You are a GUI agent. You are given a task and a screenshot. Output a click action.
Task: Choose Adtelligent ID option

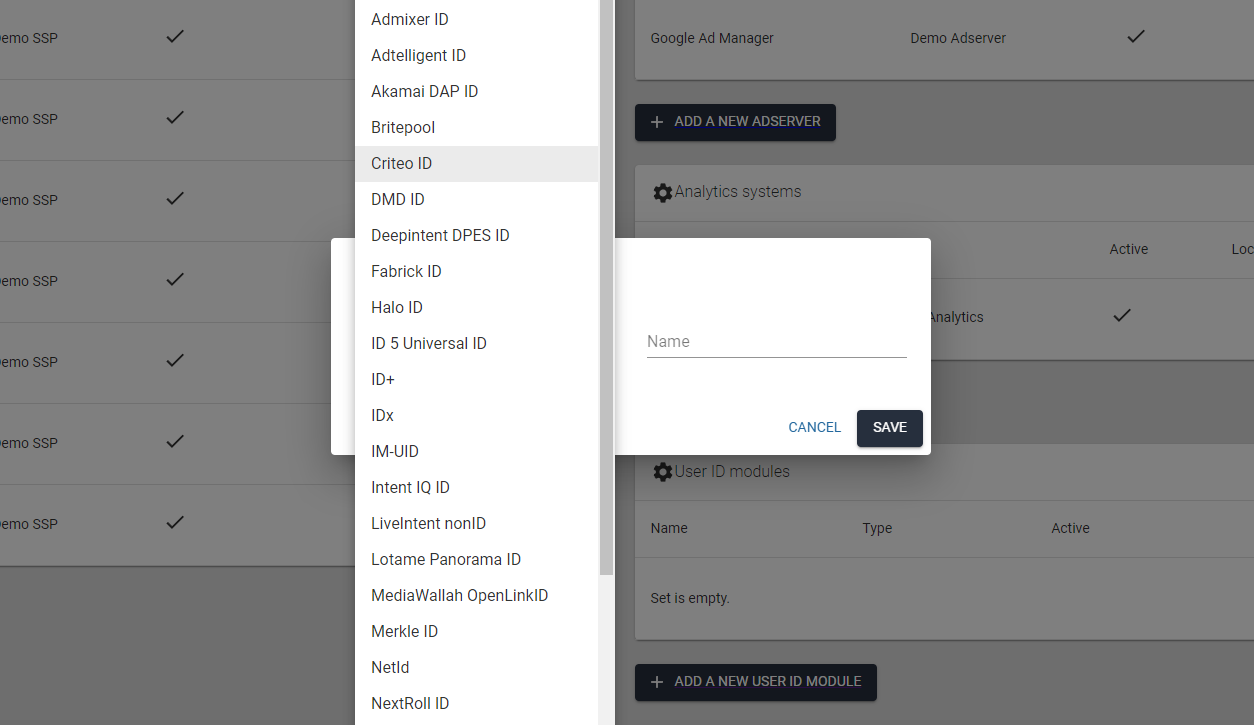(477, 56)
